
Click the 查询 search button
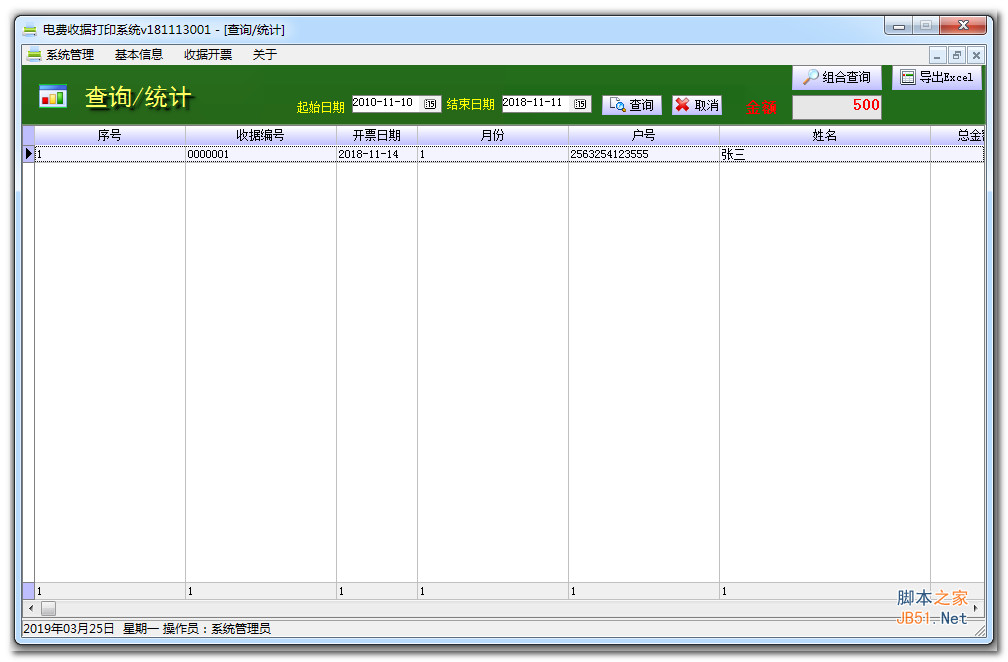click(632, 105)
